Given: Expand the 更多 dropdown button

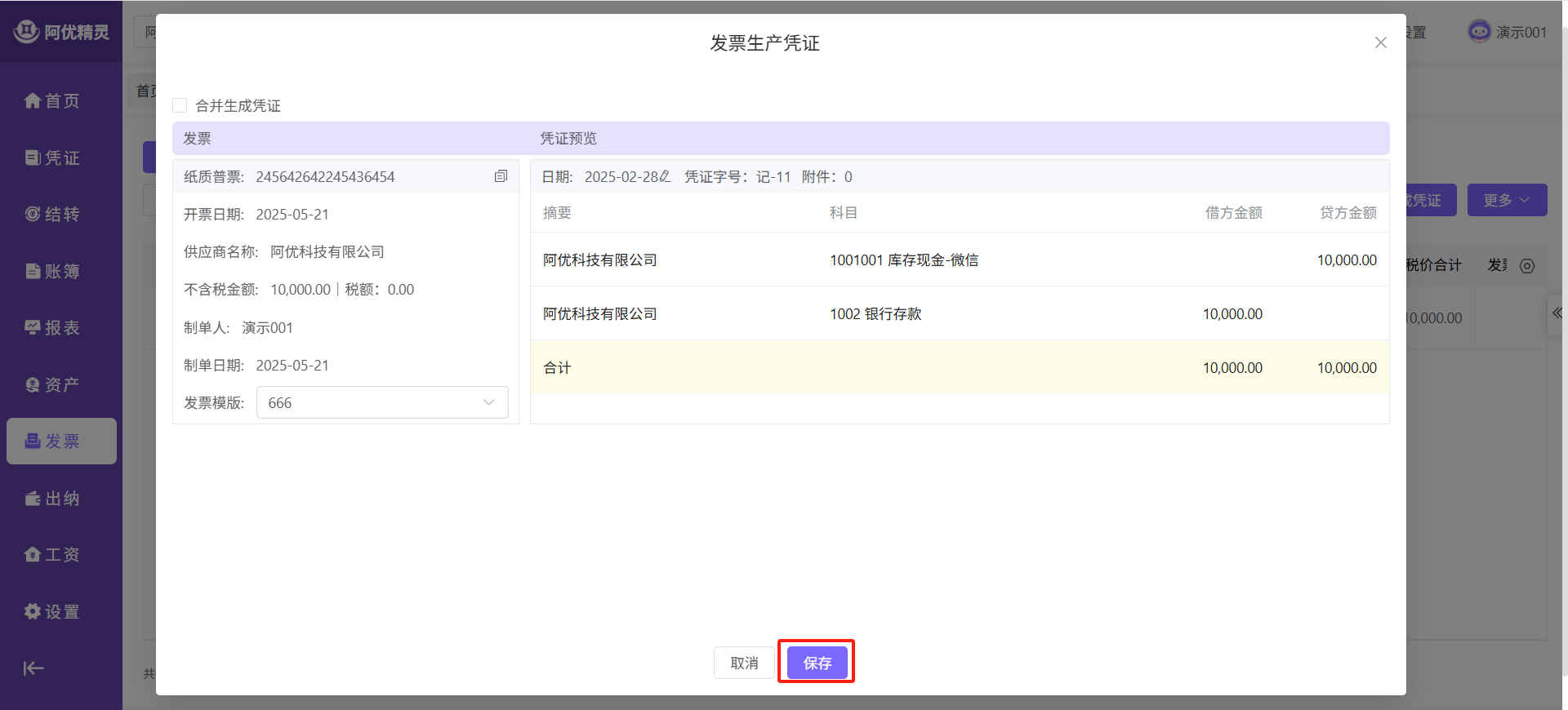Looking at the screenshot, I should [x=1506, y=200].
